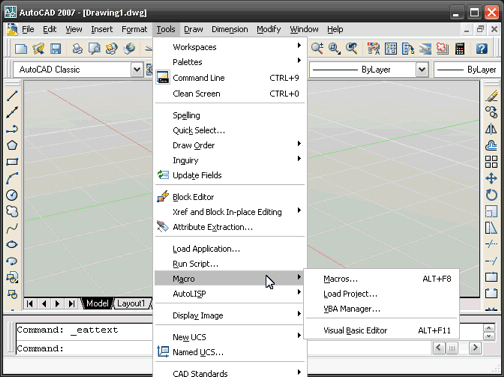Choose Run Script... entry

[230, 264]
